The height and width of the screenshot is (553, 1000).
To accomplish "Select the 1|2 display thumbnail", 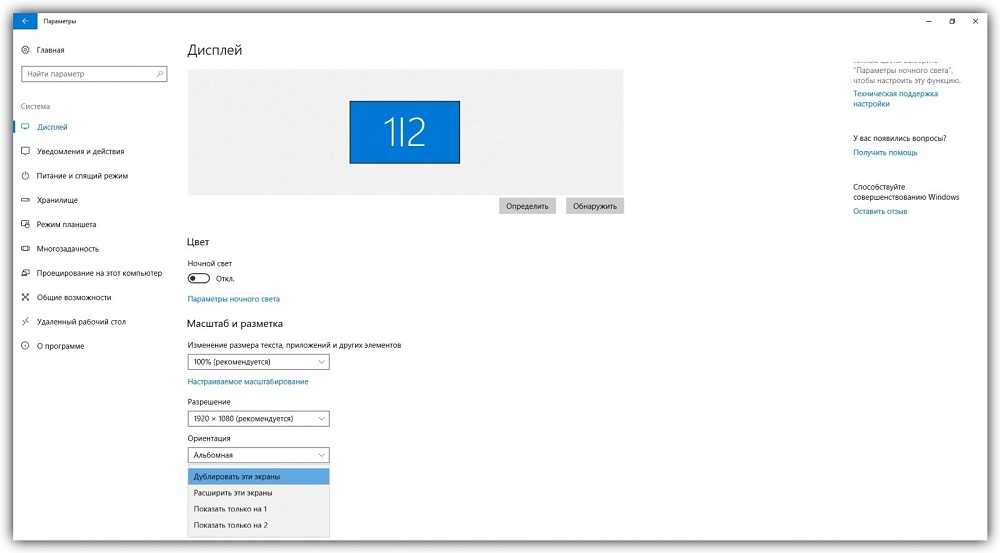I will 404,132.
